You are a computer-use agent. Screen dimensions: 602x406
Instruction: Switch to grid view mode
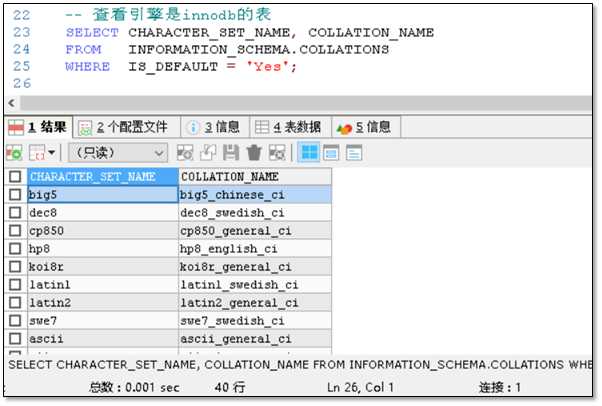309,152
